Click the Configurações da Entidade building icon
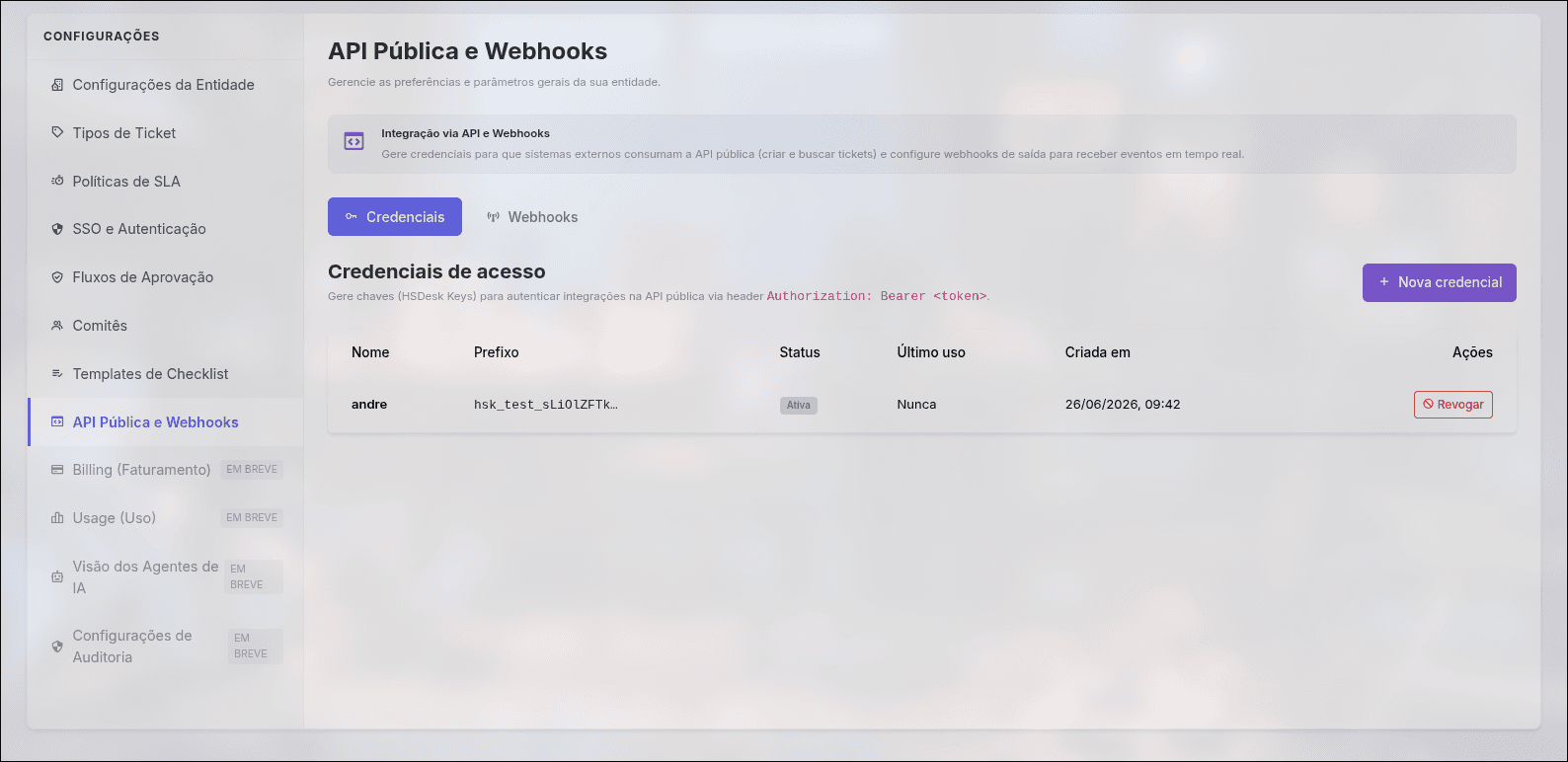This screenshot has height=762, width=1568. coord(57,85)
